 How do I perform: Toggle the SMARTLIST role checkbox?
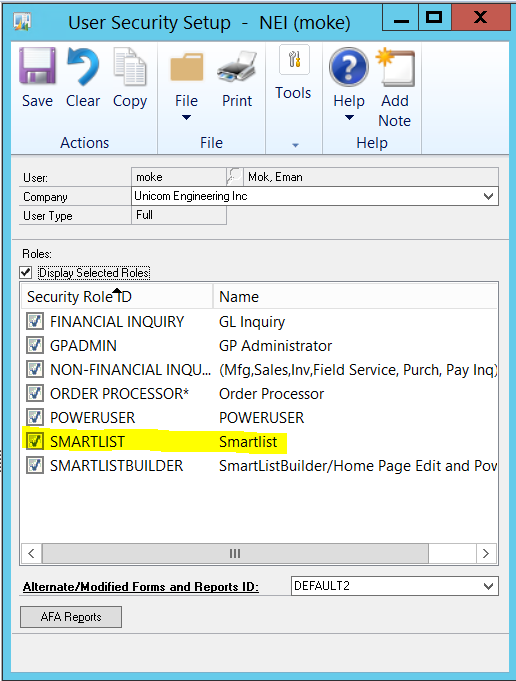click(35, 441)
